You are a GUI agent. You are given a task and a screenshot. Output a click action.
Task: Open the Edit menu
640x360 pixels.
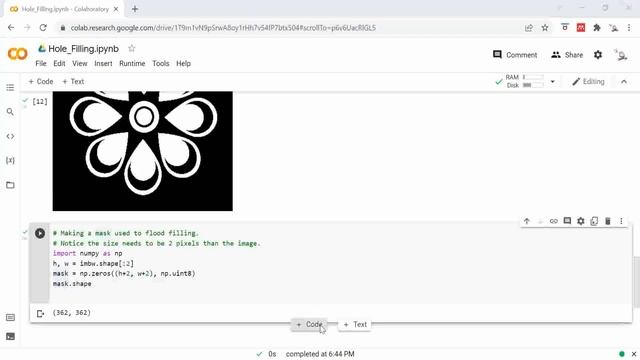coord(59,63)
